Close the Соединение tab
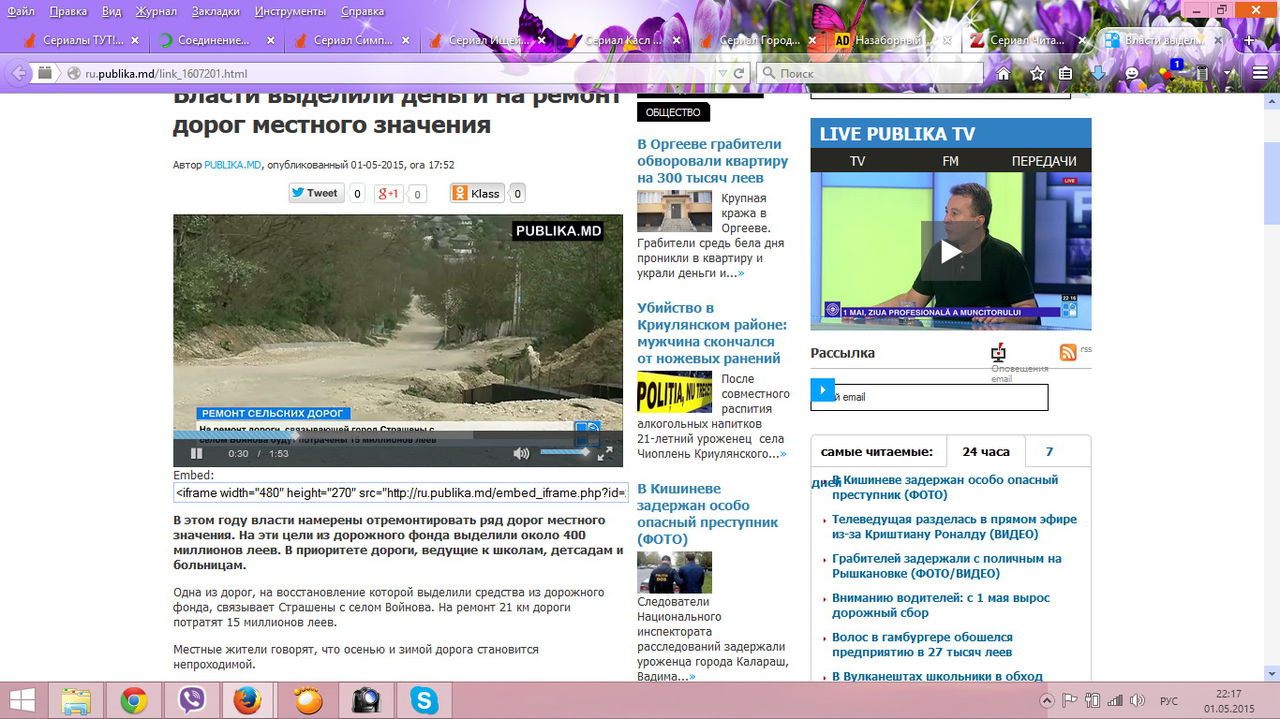 point(270,41)
